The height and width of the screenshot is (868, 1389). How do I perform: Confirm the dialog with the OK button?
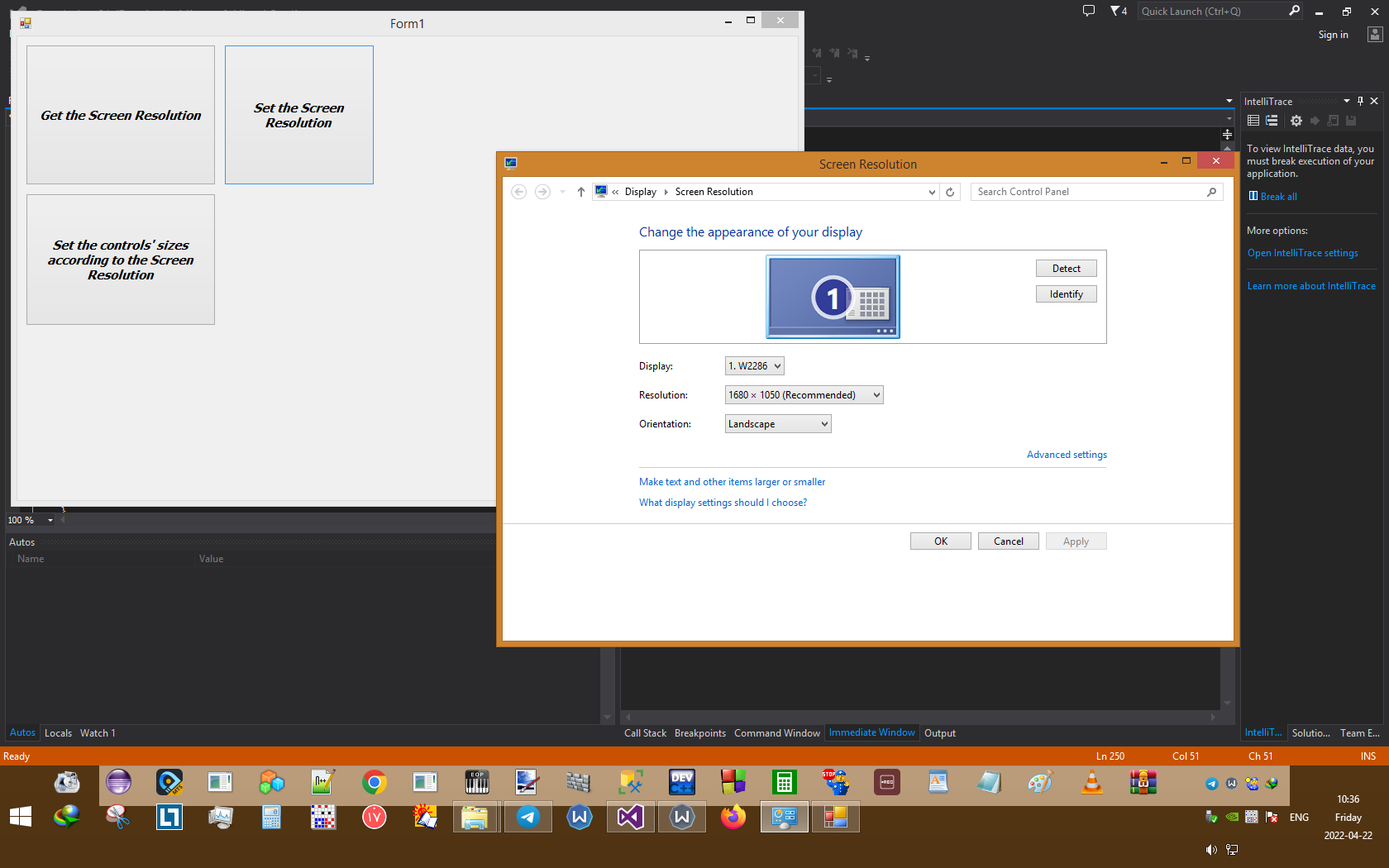click(x=941, y=541)
